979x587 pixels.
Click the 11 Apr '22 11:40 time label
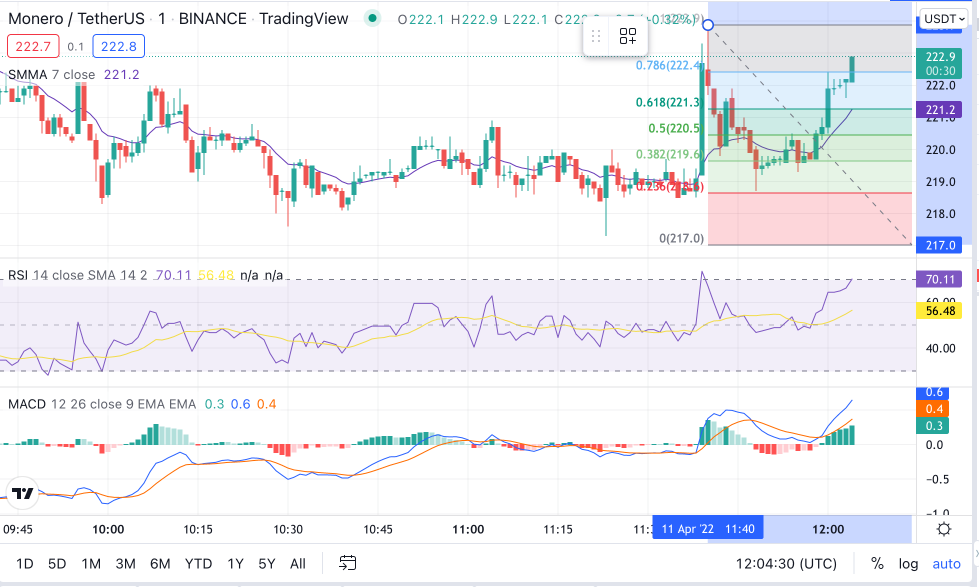tap(708, 530)
